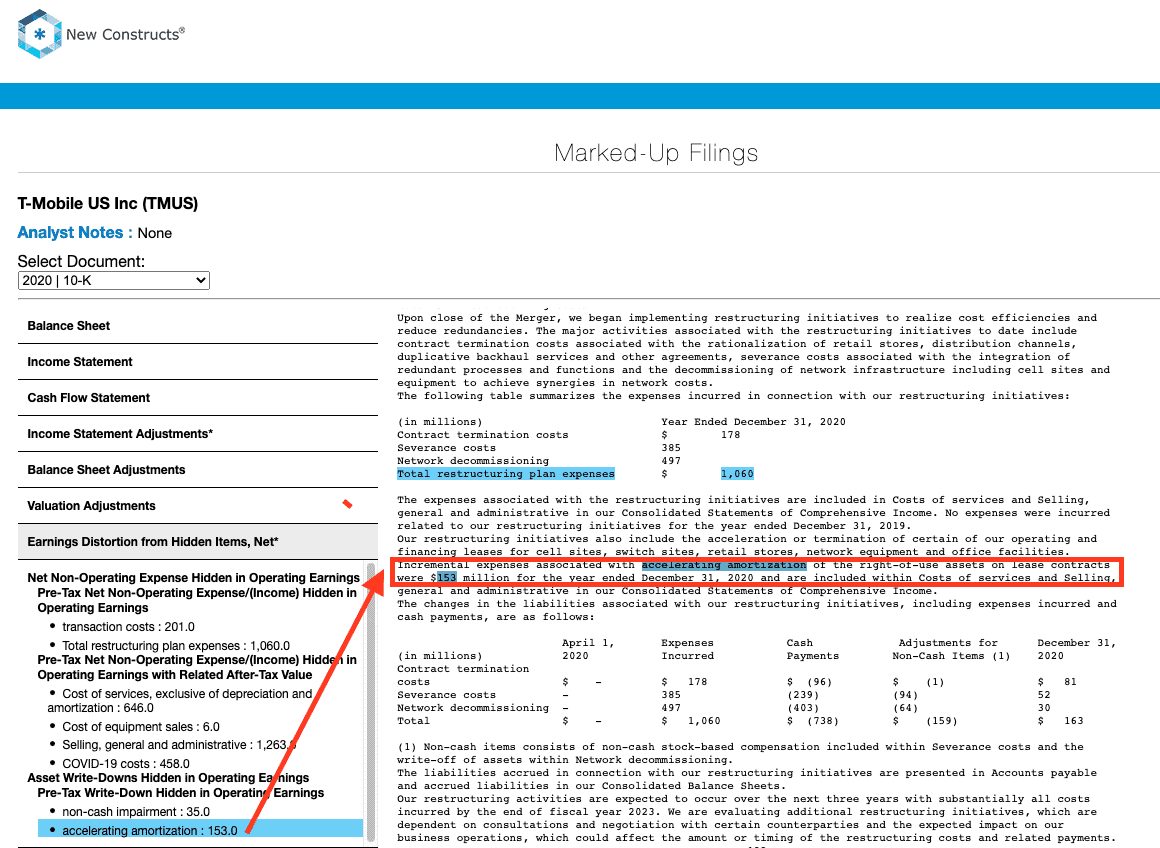Screen dimensions: 1160x848
Task: Click highlighted 1,060 value in filing table
Action: (737, 474)
